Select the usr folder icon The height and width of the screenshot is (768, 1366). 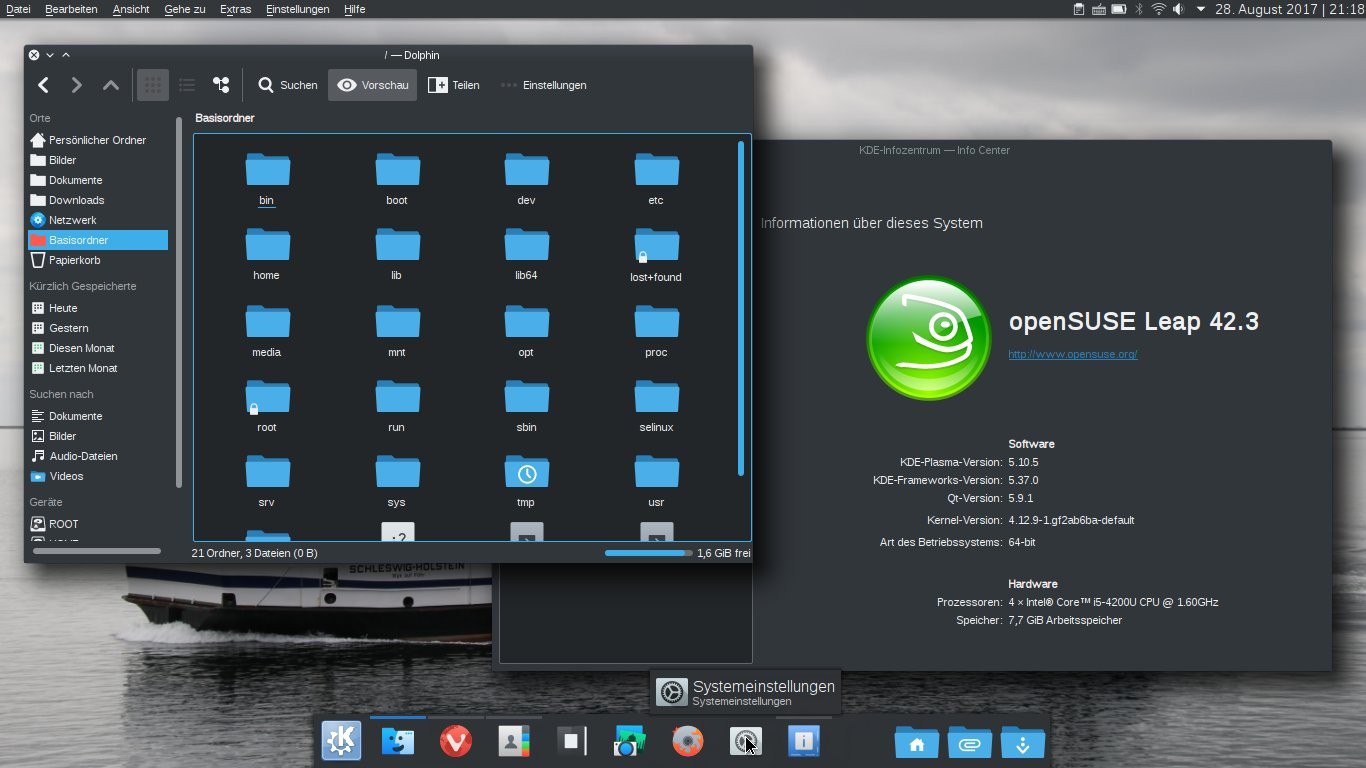click(656, 471)
